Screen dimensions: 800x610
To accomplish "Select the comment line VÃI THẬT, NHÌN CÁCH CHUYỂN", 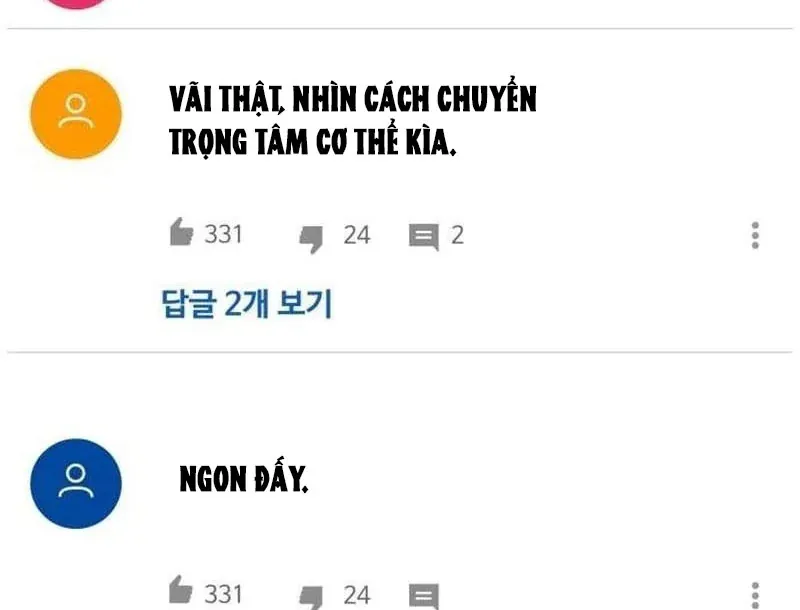I will [353, 96].
